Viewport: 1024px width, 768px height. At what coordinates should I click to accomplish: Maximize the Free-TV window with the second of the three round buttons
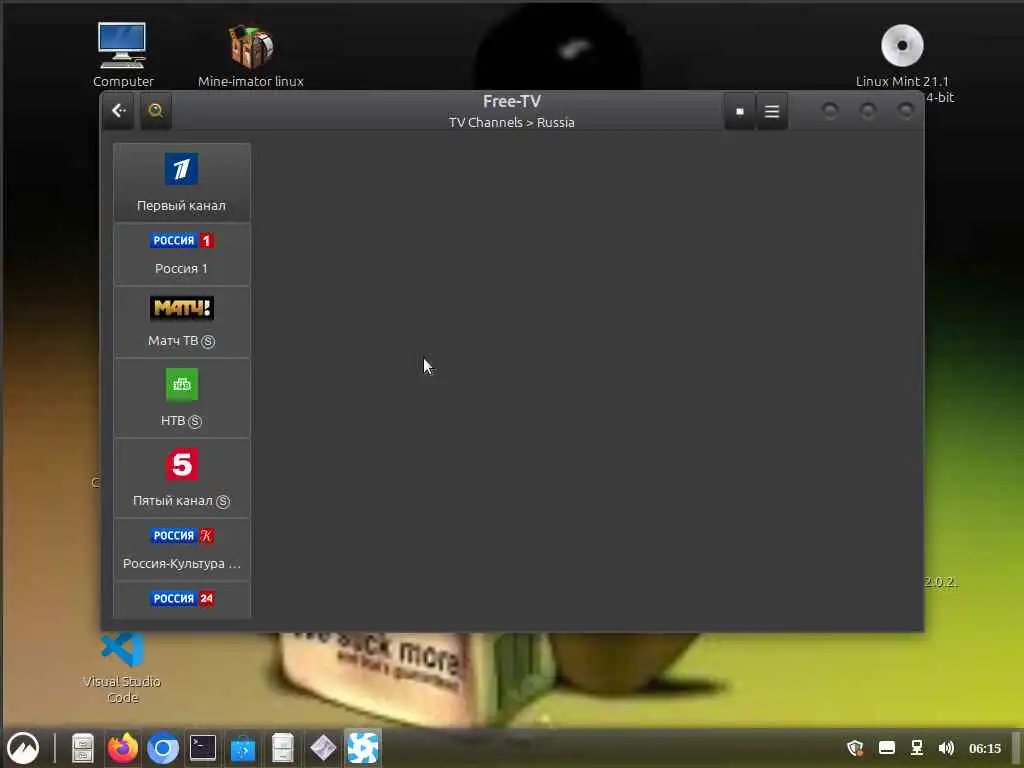click(868, 111)
